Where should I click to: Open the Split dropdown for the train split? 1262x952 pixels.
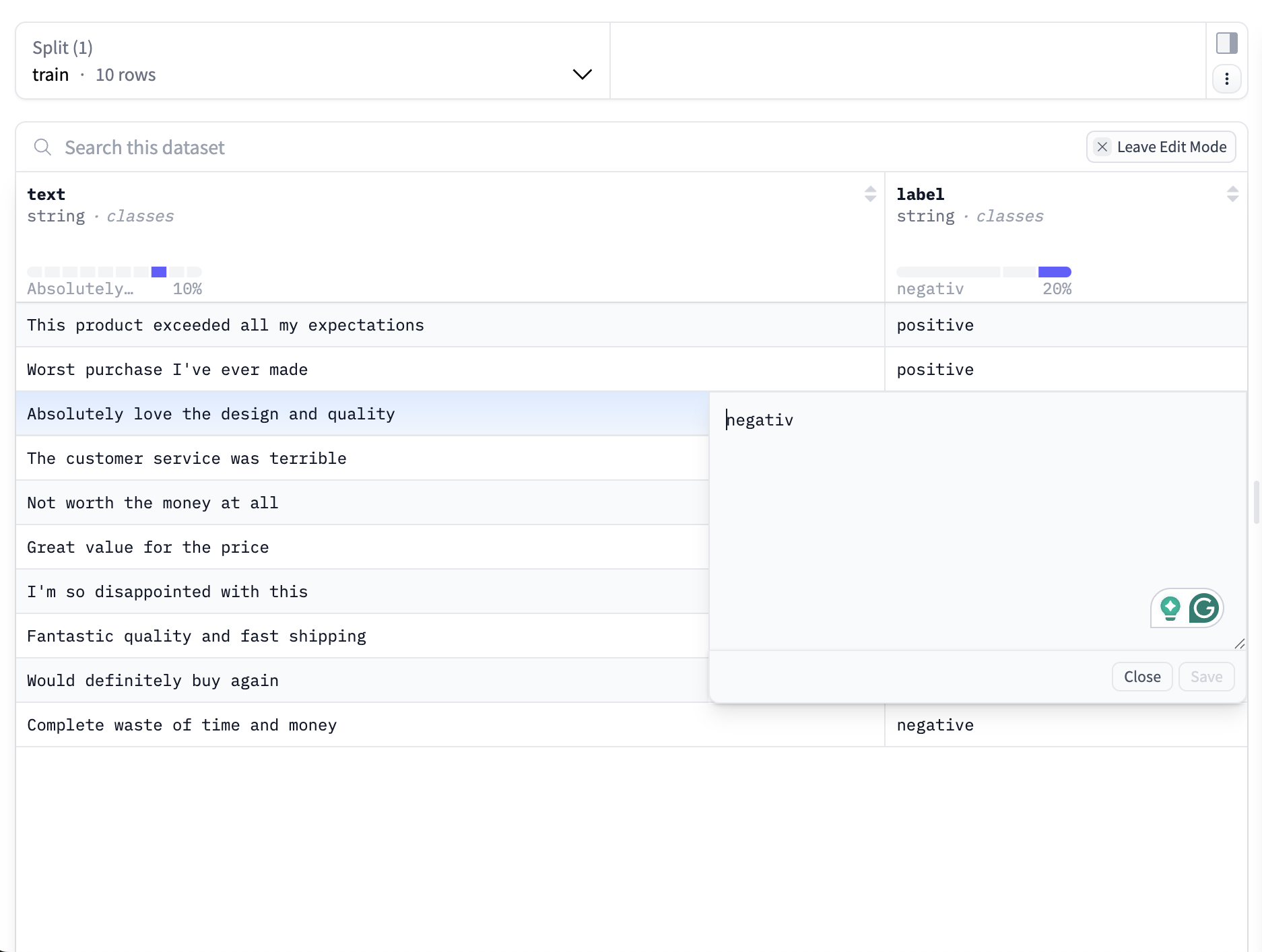(x=582, y=74)
